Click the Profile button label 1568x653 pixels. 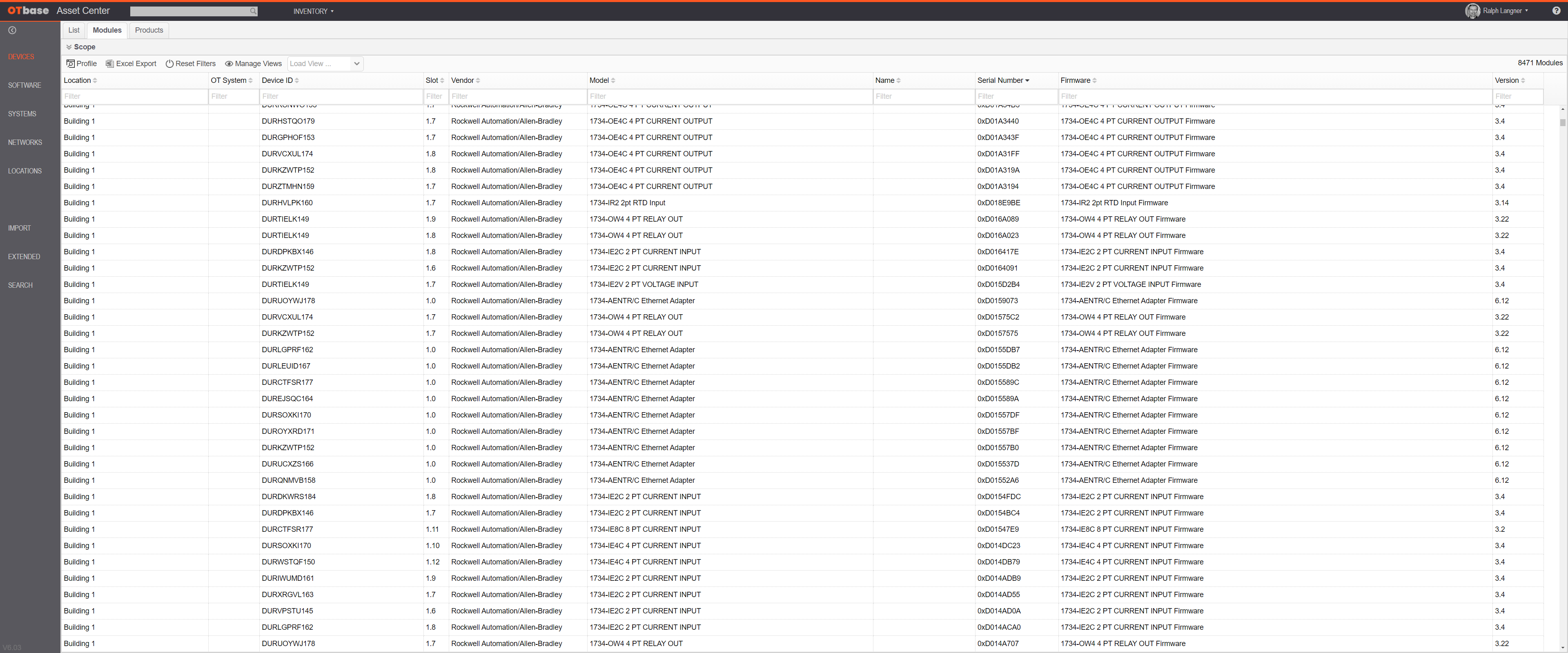coord(87,63)
